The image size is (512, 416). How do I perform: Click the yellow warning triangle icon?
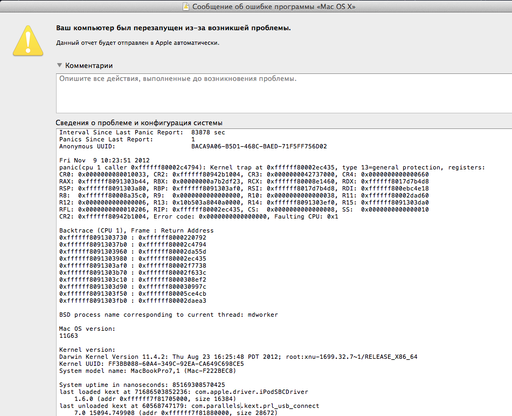coord(28,41)
